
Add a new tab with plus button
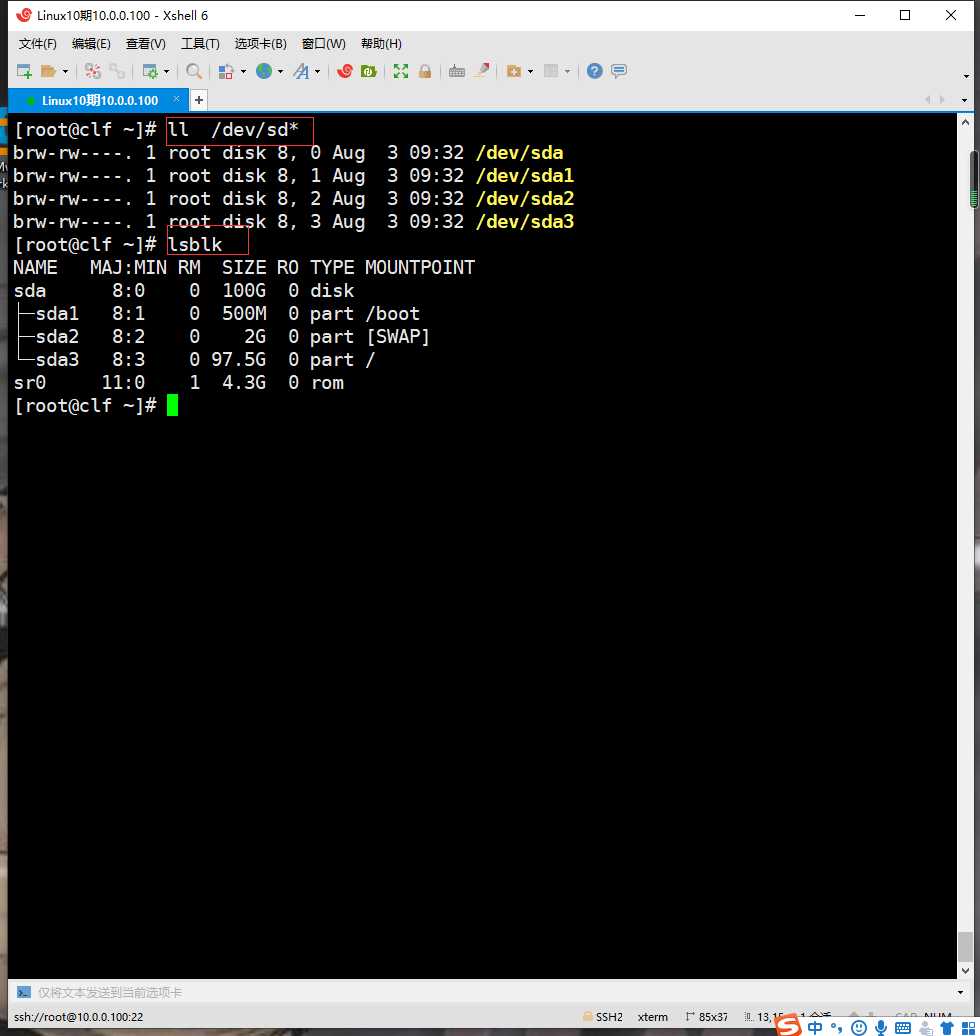point(198,100)
